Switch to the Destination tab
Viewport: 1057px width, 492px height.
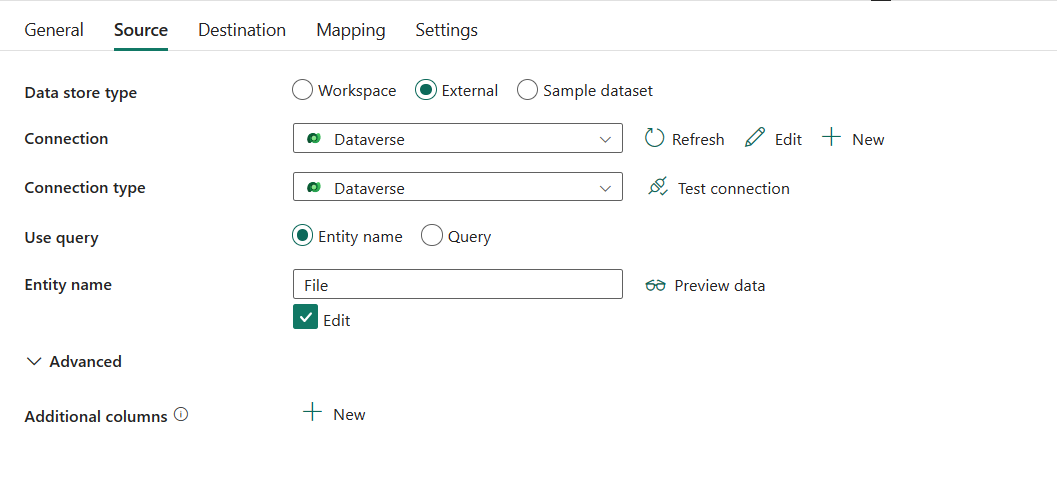pos(242,30)
